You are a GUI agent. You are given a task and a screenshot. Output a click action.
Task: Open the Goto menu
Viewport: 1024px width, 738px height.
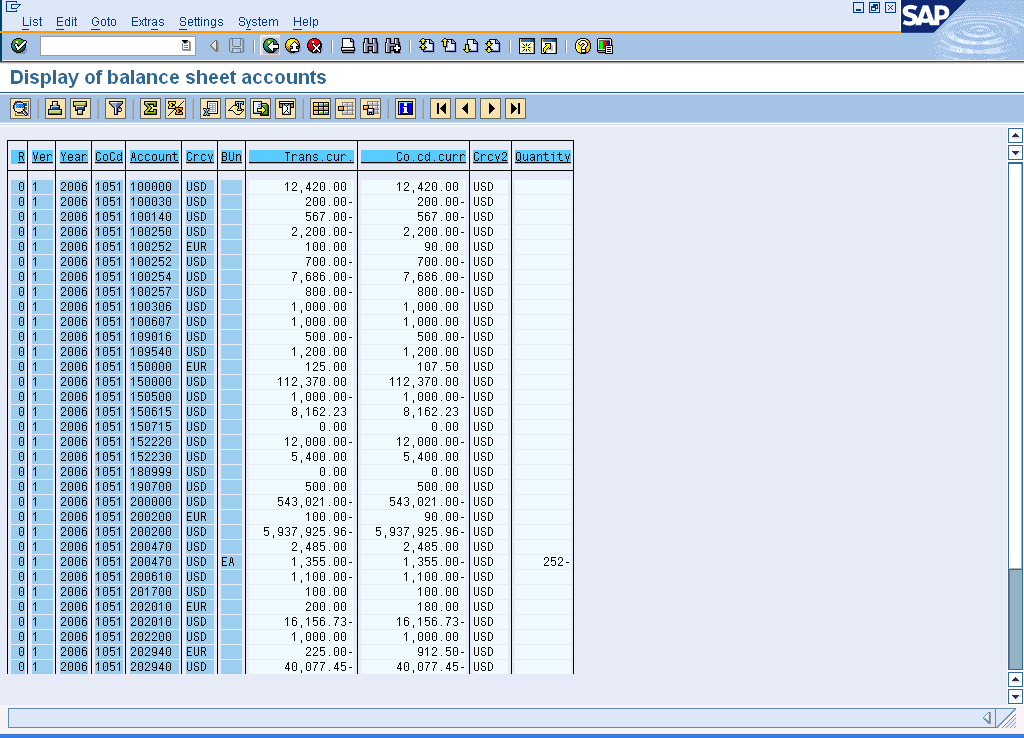104,22
